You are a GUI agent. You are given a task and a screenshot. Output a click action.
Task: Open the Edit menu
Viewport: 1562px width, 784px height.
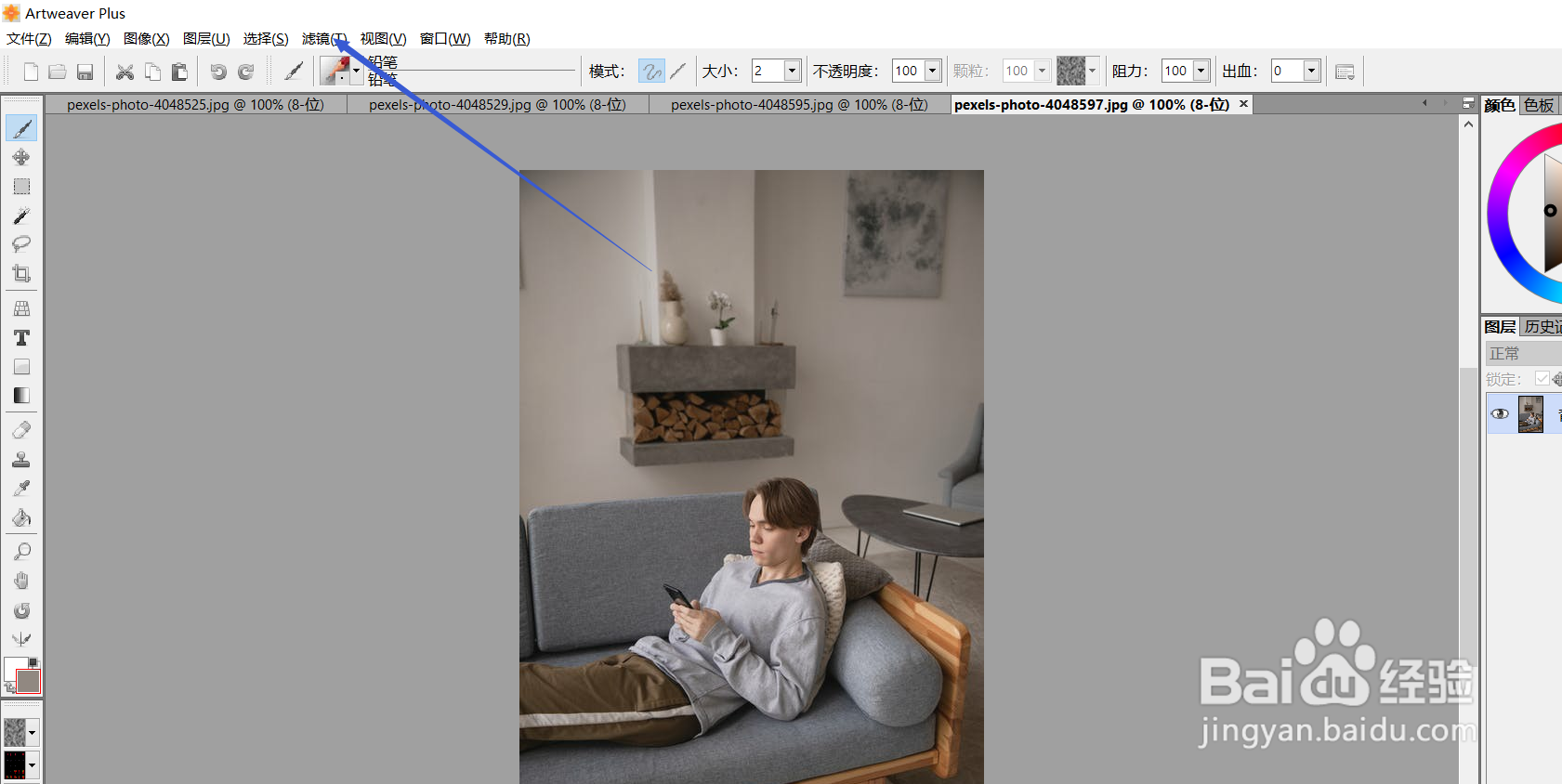pos(87,39)
